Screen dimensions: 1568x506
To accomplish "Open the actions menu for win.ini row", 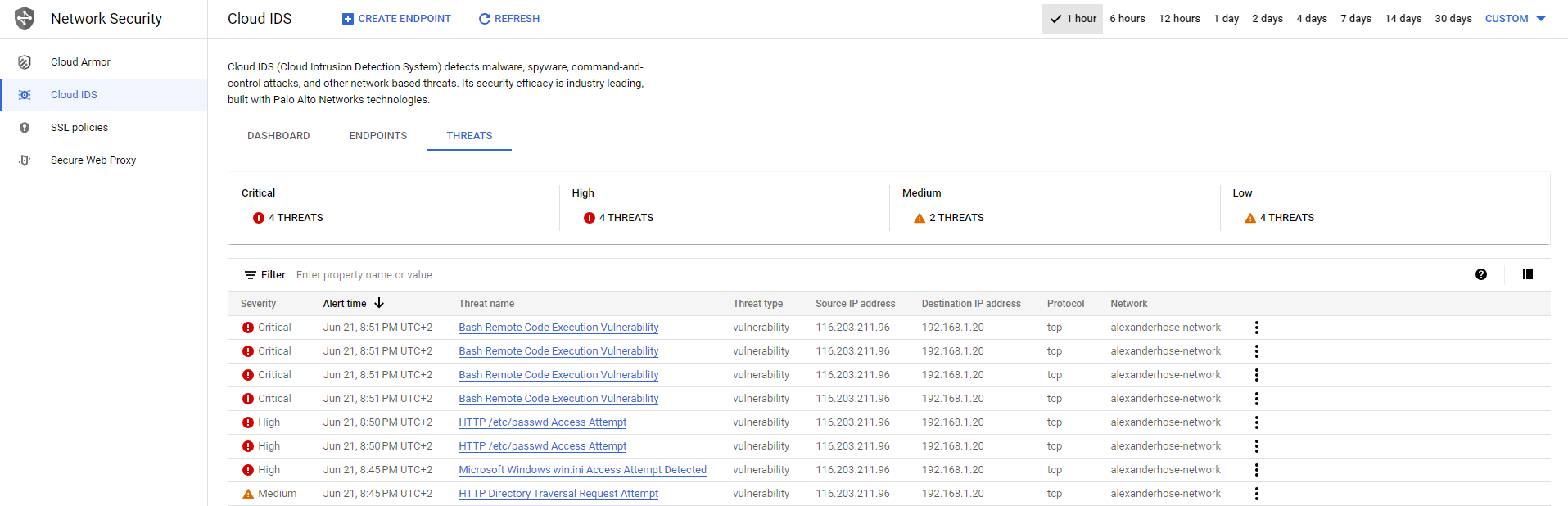I will [x=1257, y=470].
